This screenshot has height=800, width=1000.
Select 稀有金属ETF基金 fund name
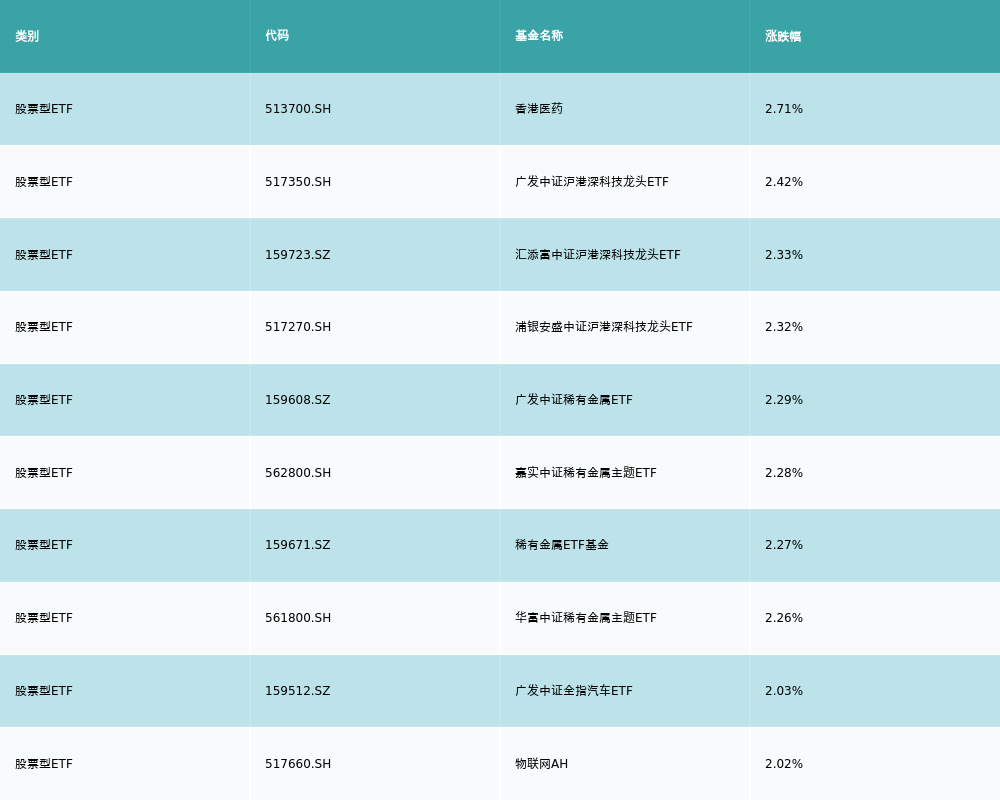pos(562,545)
